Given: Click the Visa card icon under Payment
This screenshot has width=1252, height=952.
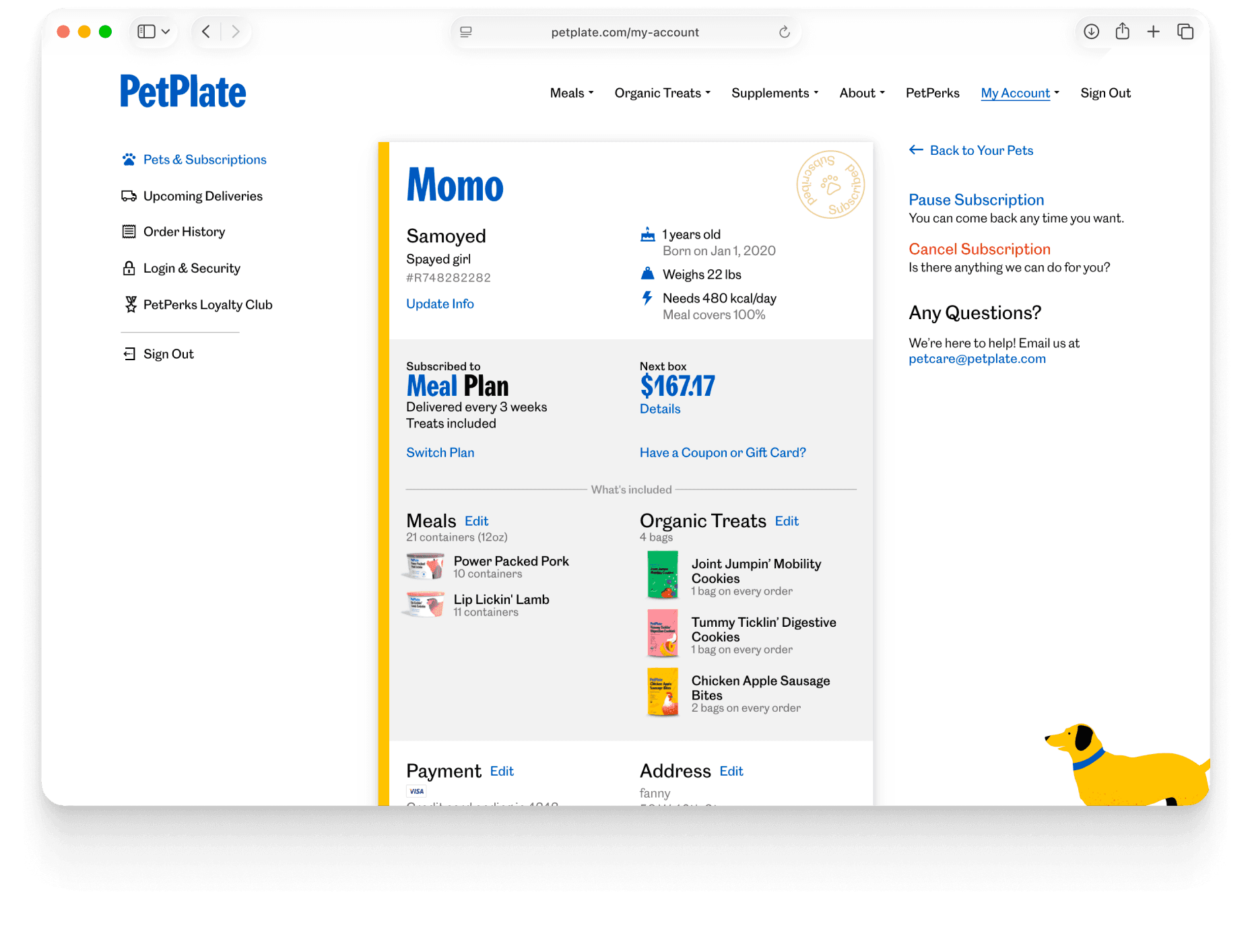Looking at the screenshot, I should click(416, 791).
